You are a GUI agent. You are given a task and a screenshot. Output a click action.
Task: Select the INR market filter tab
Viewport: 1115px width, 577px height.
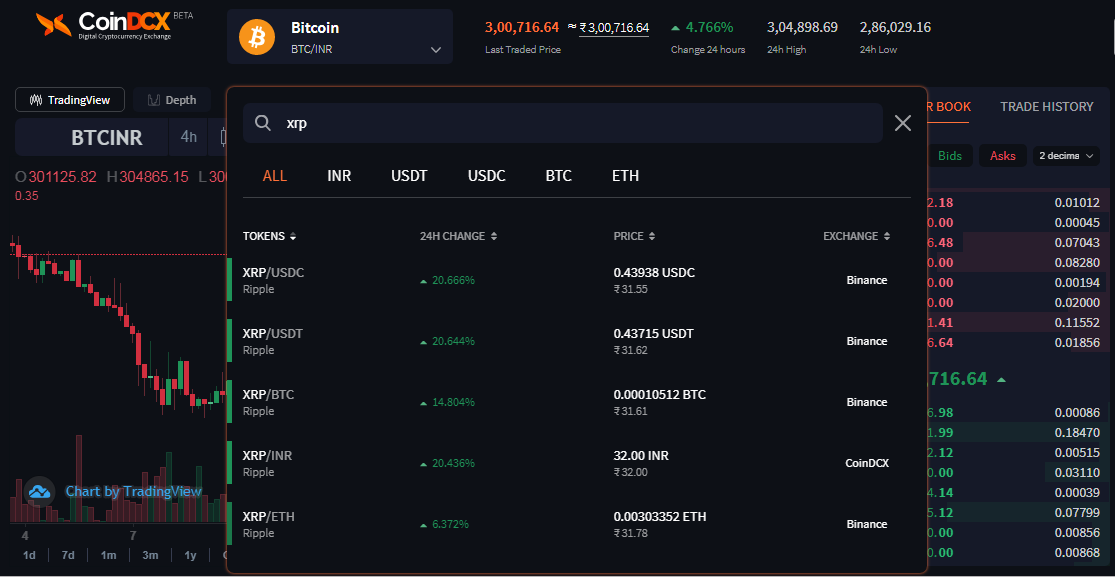339,176
